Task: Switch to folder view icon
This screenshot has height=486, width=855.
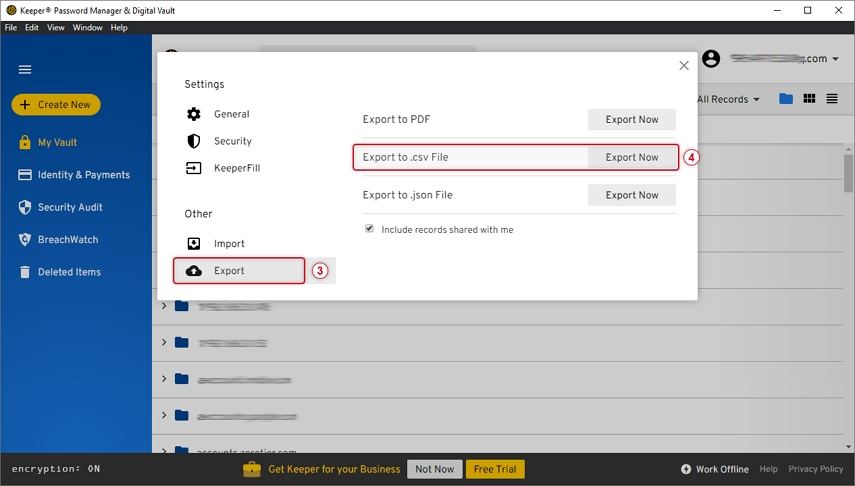Action: pos(786,99)
